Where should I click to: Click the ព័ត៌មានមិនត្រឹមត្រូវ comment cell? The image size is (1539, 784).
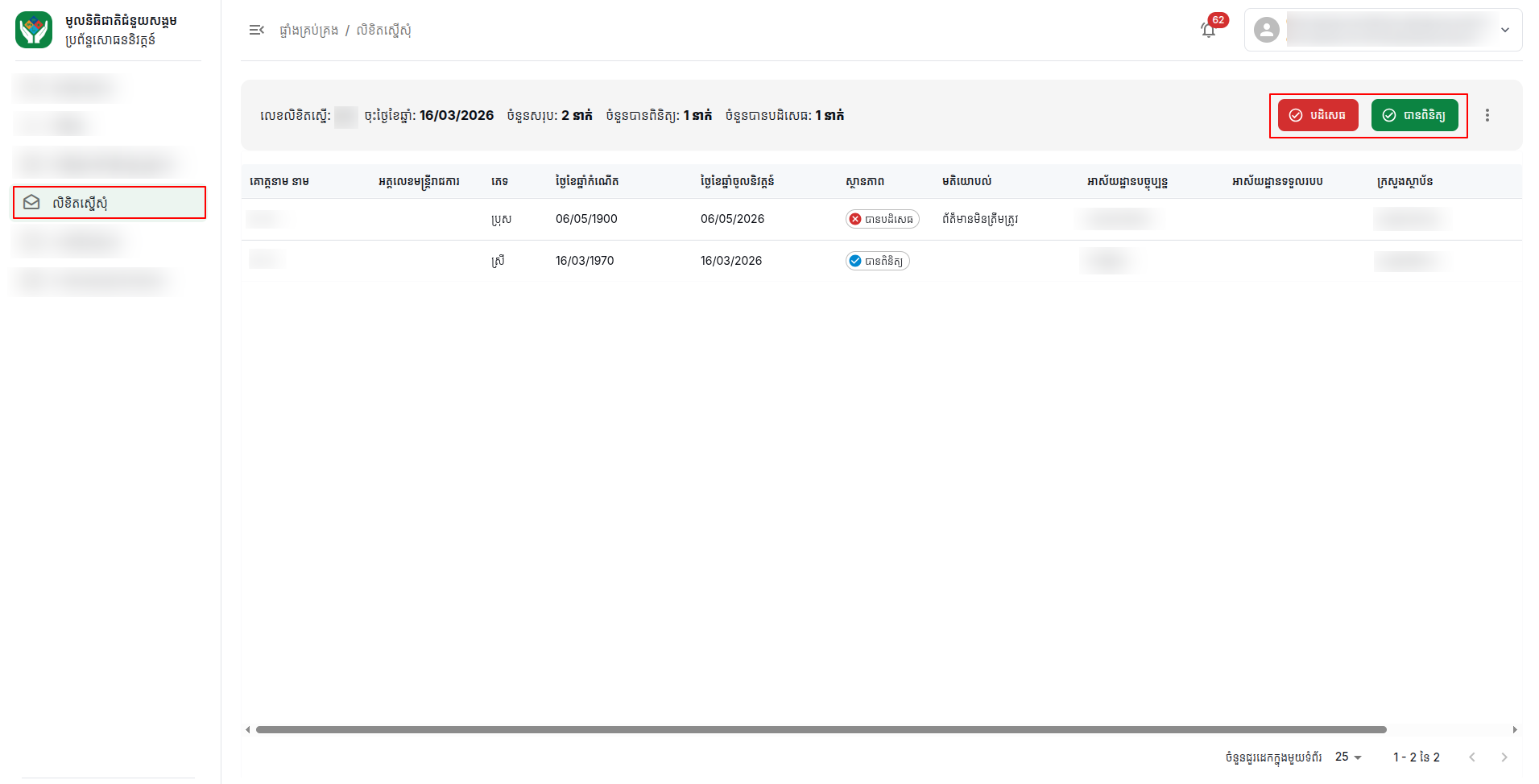pyautogui.click(x=980, y=219)
